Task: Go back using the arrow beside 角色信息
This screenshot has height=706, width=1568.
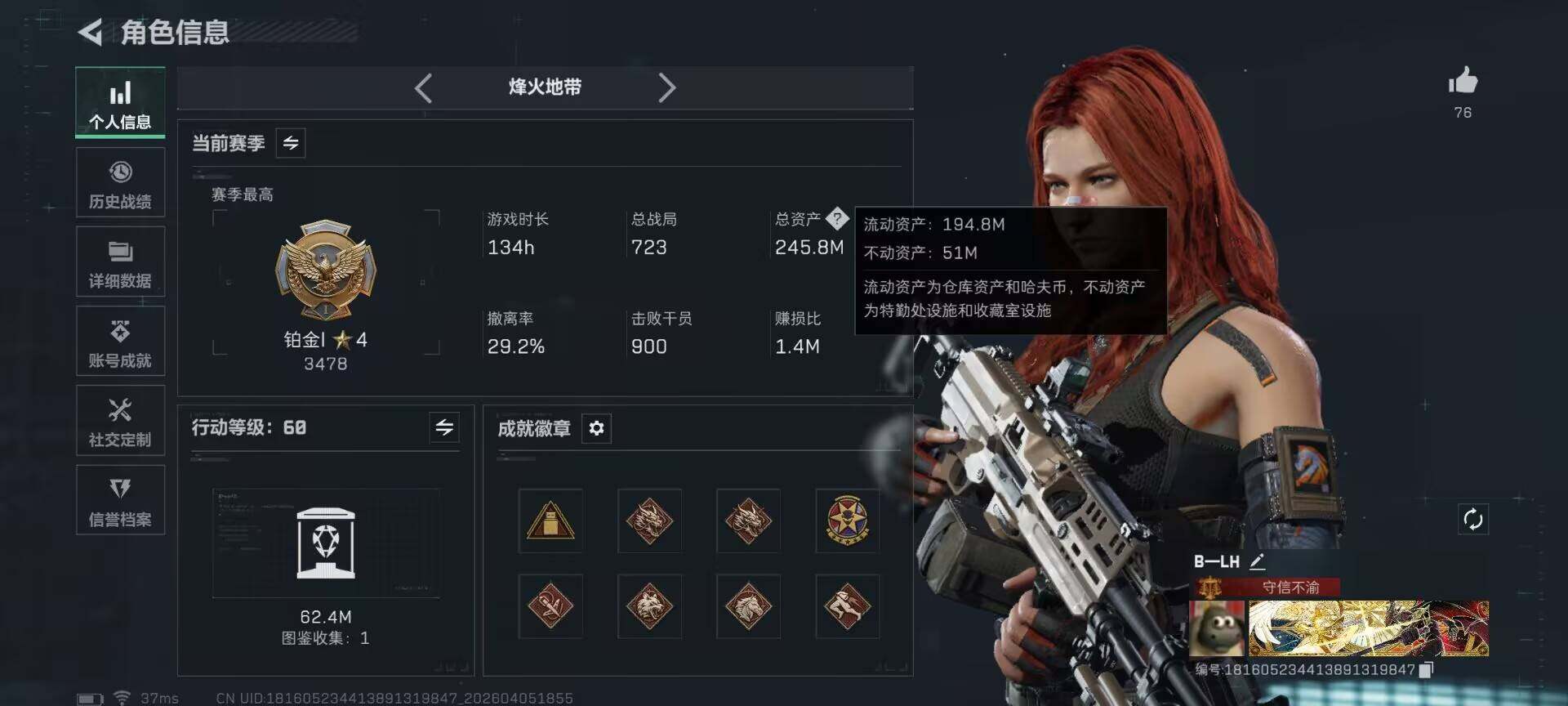Action: coord(90,33)
